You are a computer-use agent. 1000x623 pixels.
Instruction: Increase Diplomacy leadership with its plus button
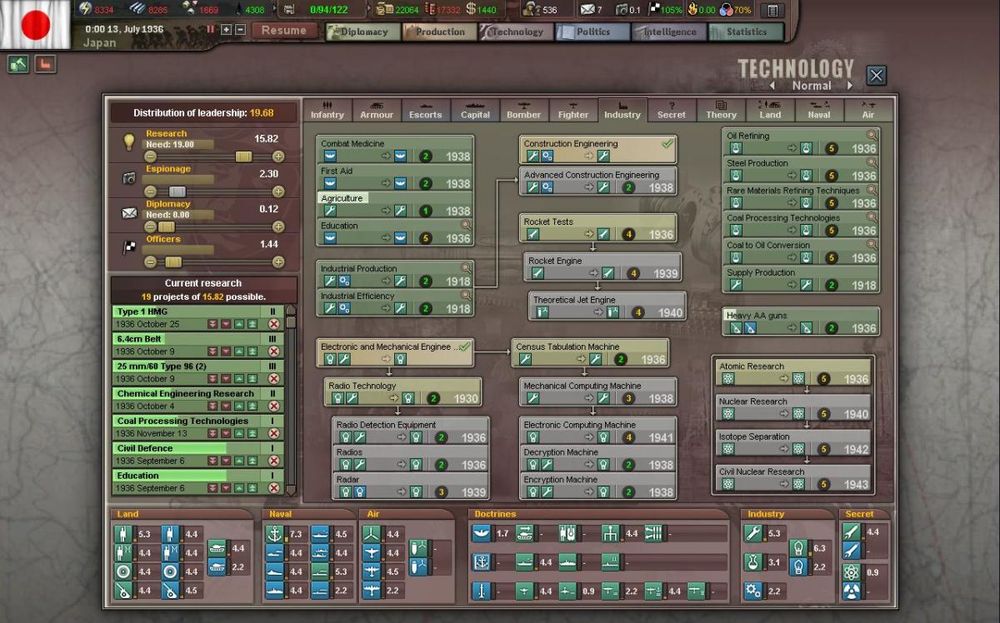(278, 226)
